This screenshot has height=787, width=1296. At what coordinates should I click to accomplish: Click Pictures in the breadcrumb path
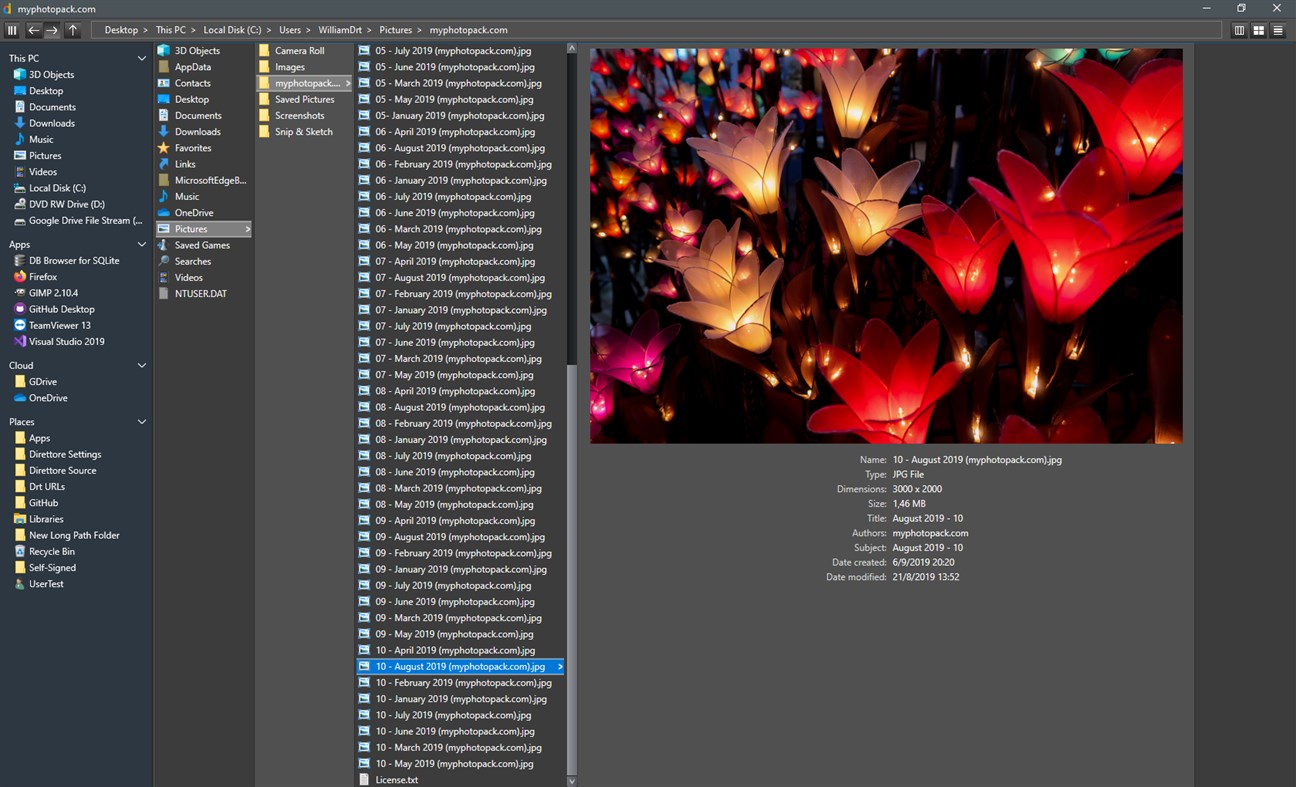[400, 29]
